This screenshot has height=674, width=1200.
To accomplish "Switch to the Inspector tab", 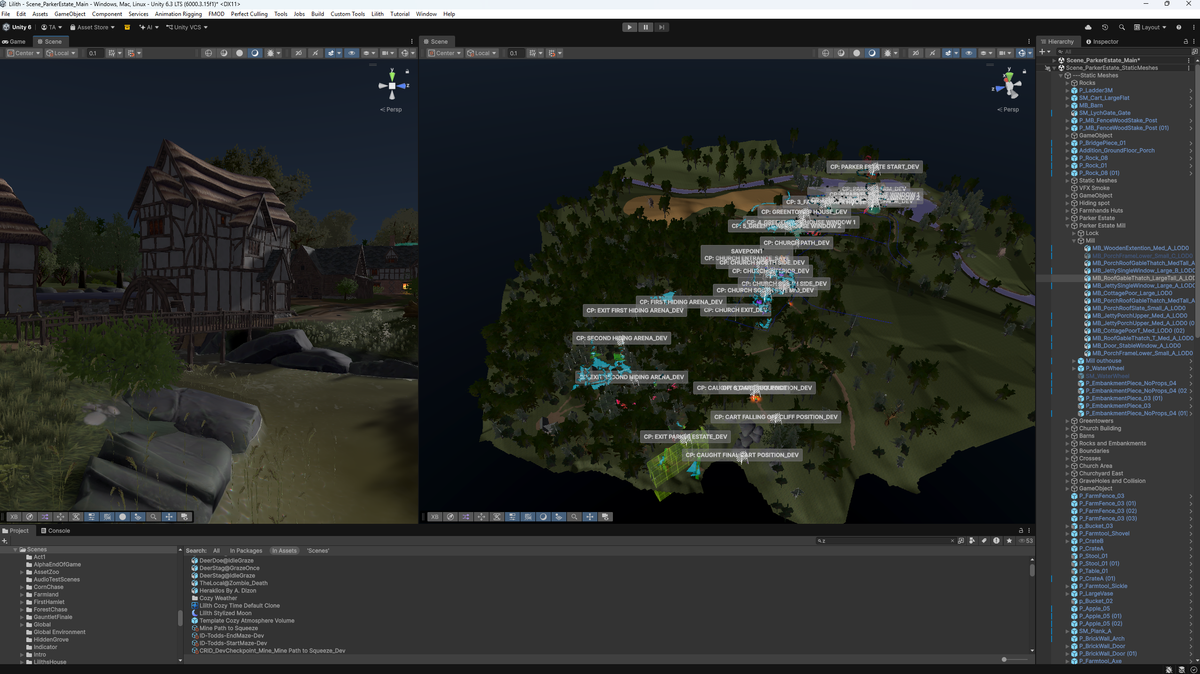I will (1100, 41).
